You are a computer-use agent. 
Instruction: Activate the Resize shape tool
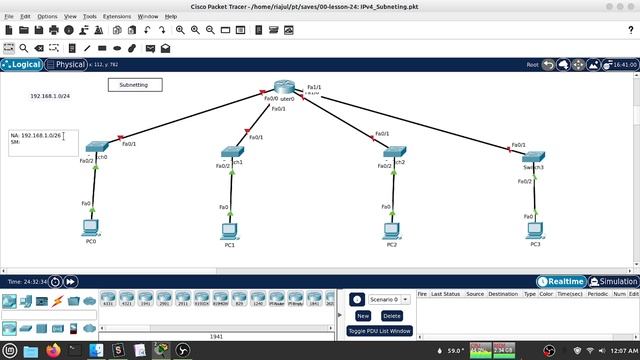click(54, 48)
